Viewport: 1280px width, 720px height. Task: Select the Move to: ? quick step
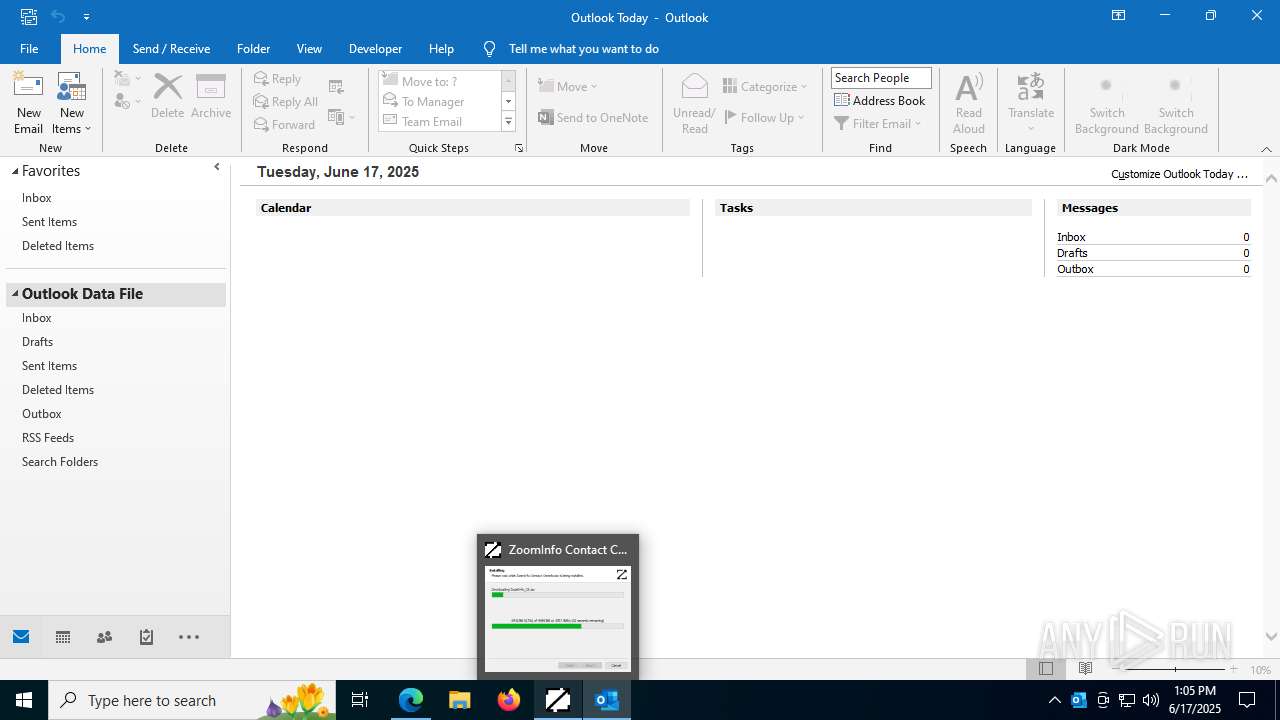(x=439, y=81)
